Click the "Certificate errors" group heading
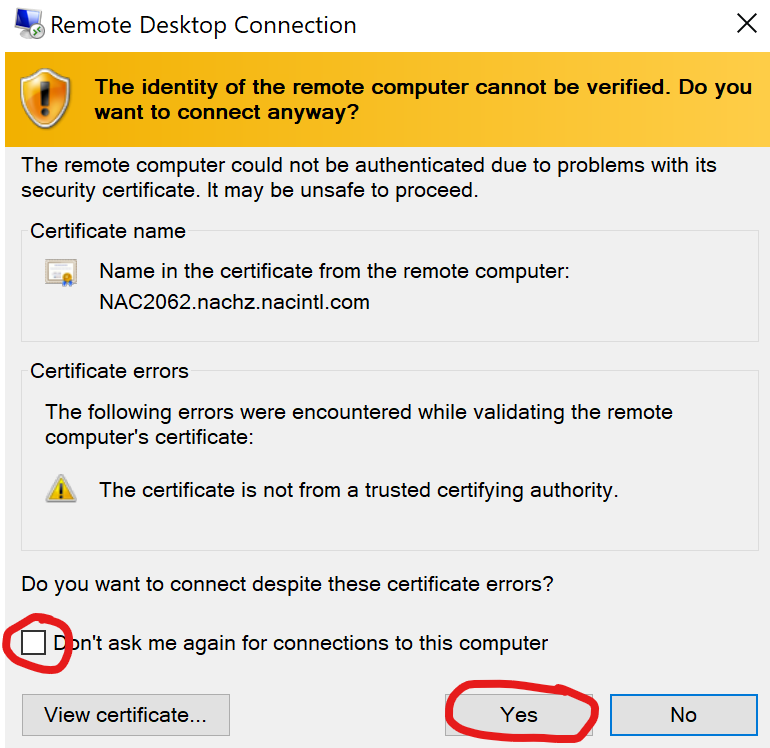Image resolution: width=770 pixels, height=748 pixels. coord(109,371)
